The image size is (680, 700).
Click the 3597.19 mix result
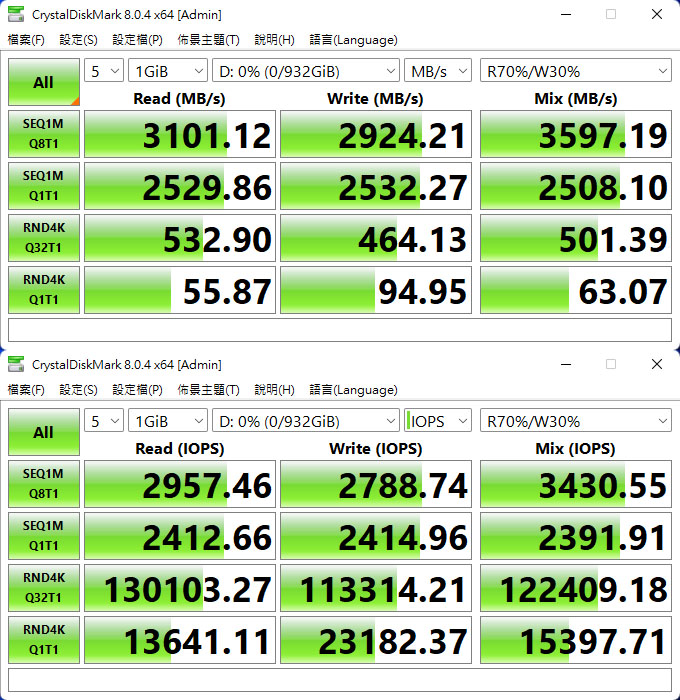[x=576, y=134]
